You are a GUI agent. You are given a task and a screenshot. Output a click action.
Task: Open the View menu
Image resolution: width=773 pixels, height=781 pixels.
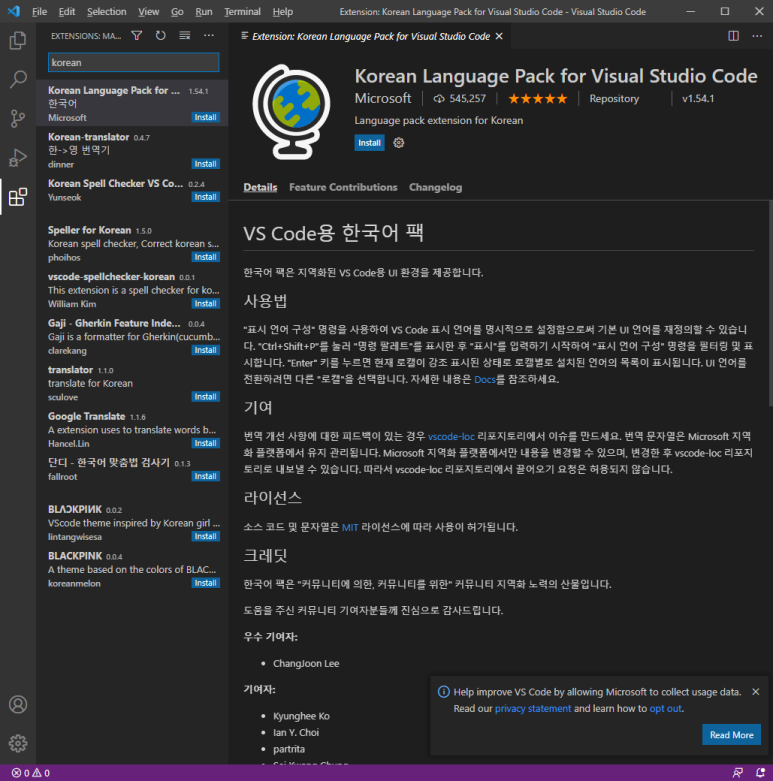point(148,11)
